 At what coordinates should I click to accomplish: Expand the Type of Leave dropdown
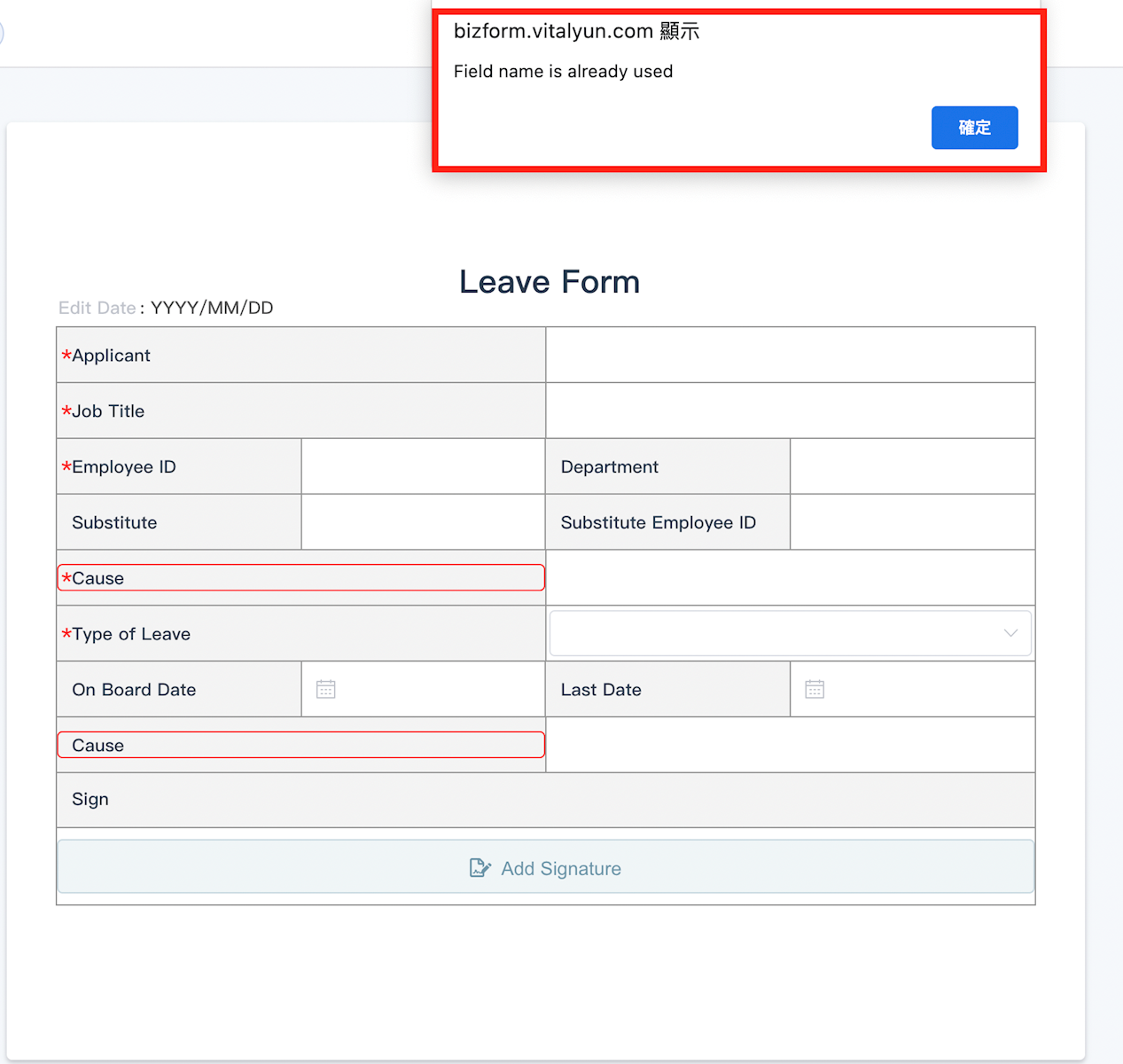789,633
